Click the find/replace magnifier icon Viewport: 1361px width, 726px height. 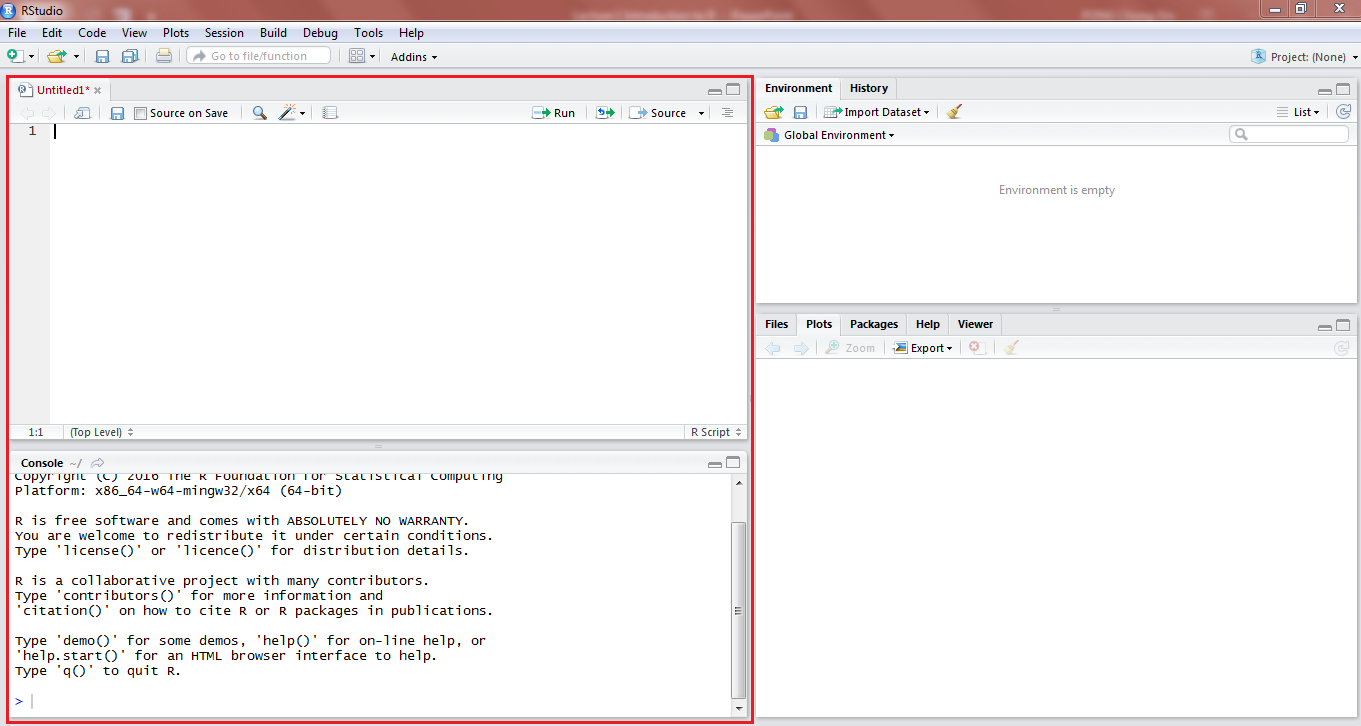click(259, 113)
